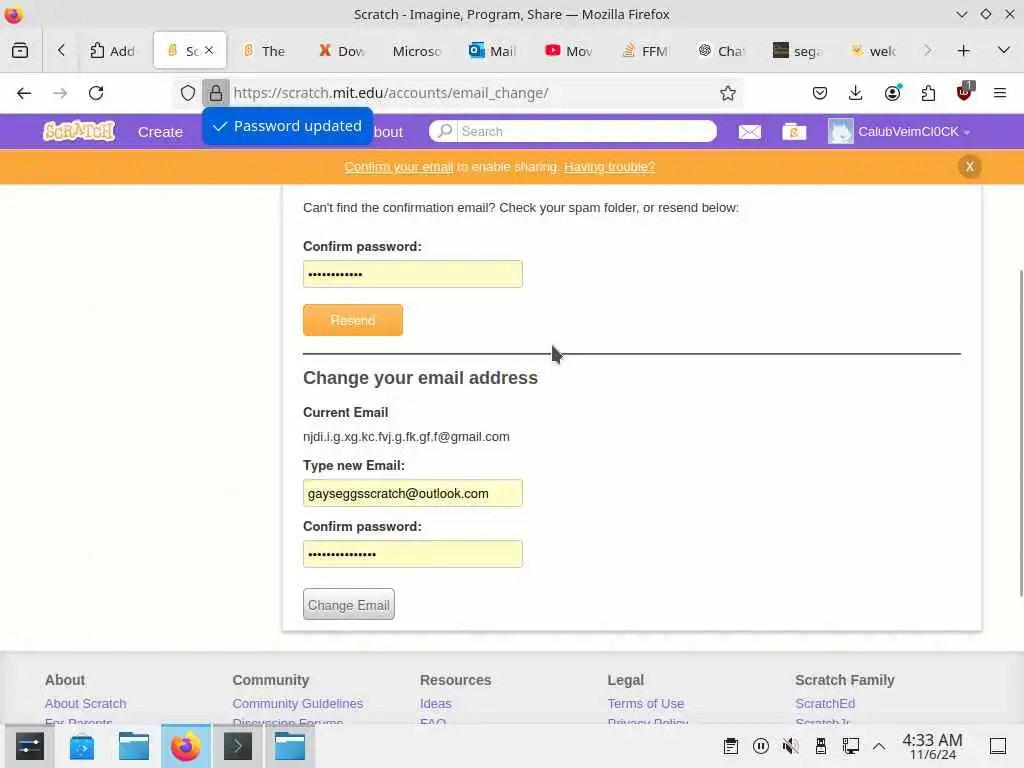Click the Change Email button
The height and width of the screenshot is (768, 1024).
click(x=349, y=605)
